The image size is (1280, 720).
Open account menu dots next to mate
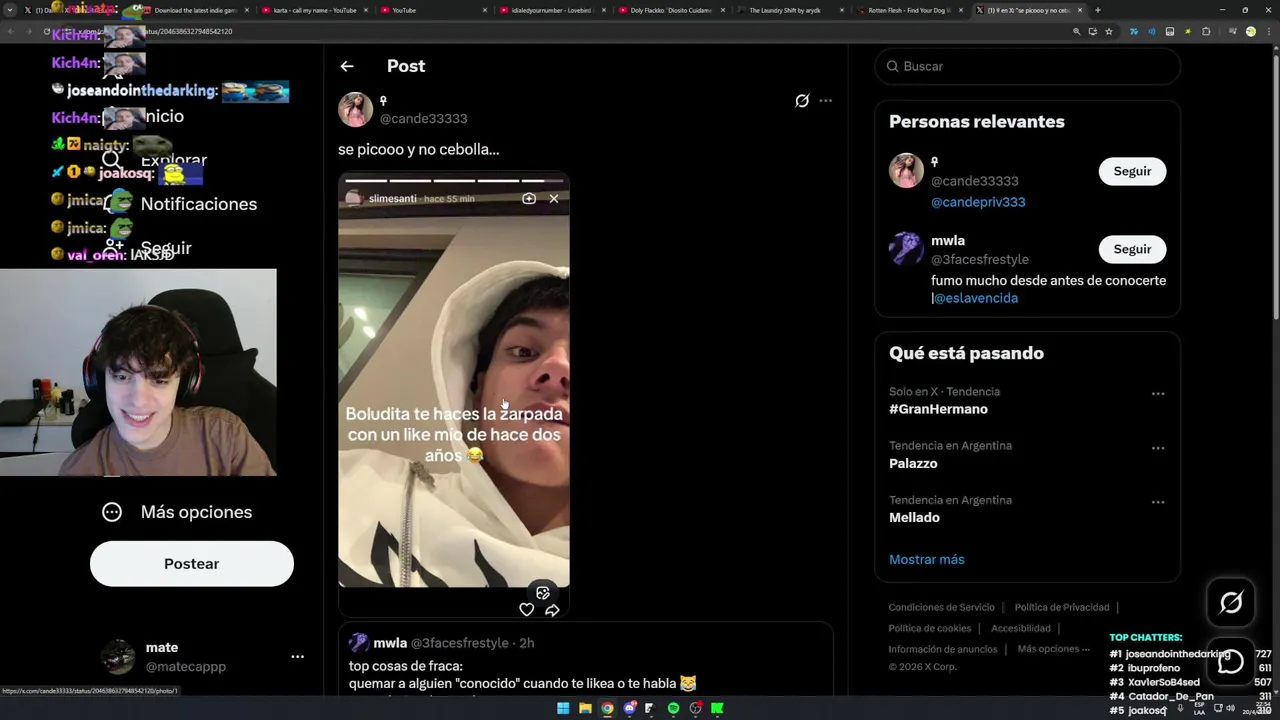[297, 657]
